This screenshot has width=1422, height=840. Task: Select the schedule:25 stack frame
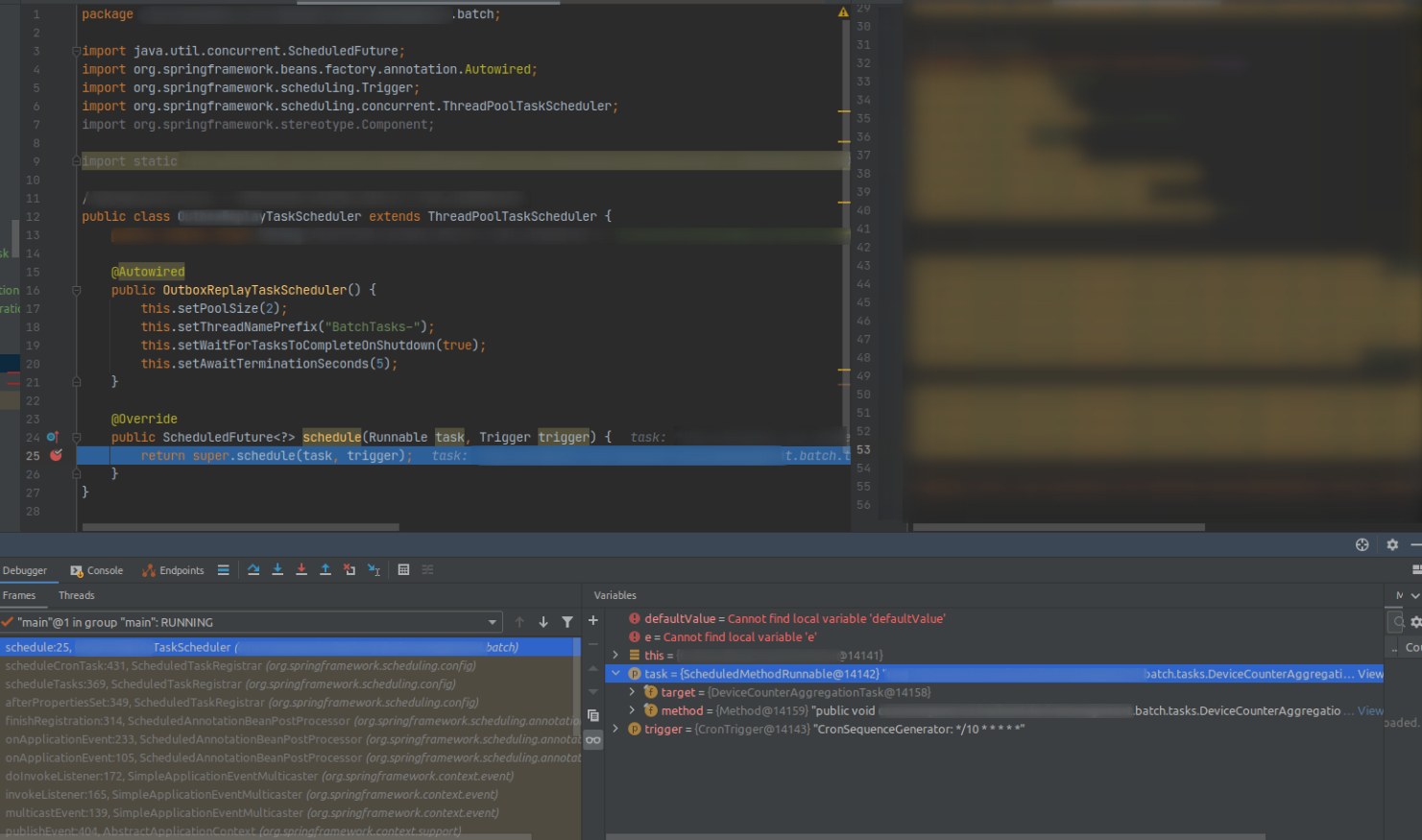point(288,647)
